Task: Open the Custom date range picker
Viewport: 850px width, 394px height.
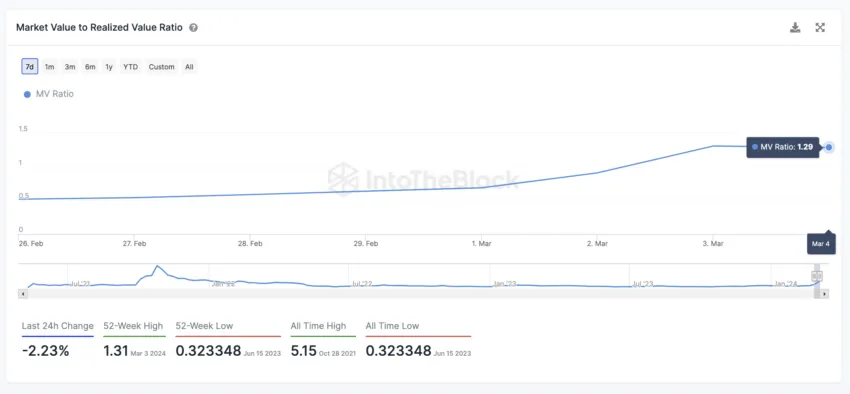Action: pos(162,67)
